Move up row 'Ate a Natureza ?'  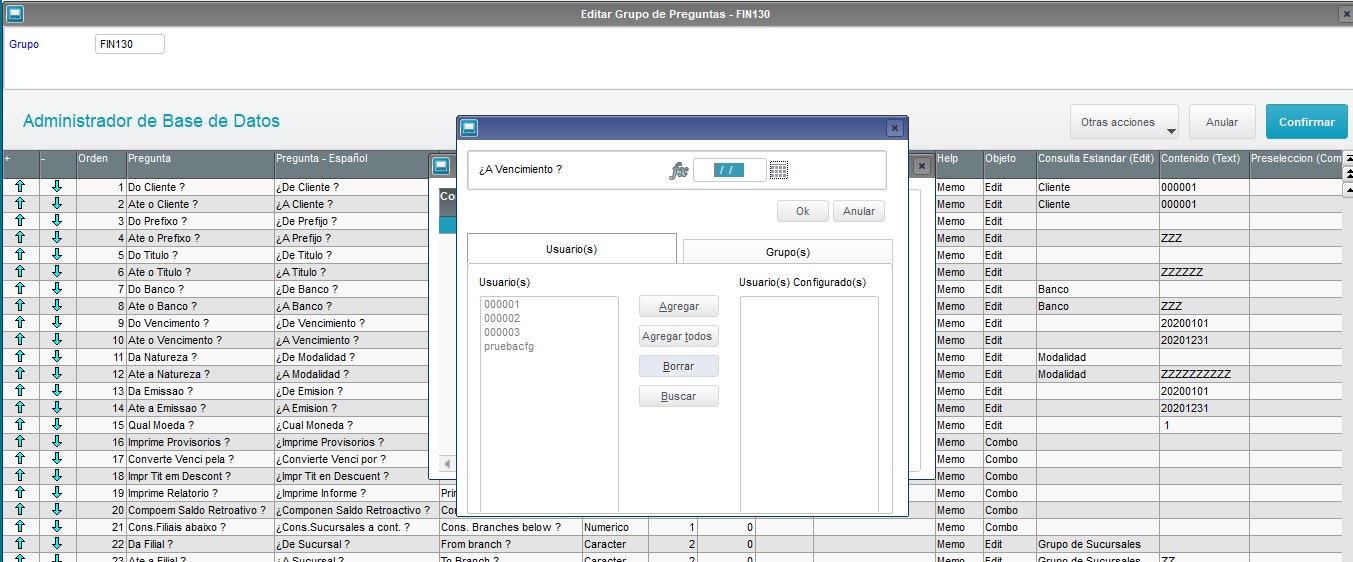19,374
